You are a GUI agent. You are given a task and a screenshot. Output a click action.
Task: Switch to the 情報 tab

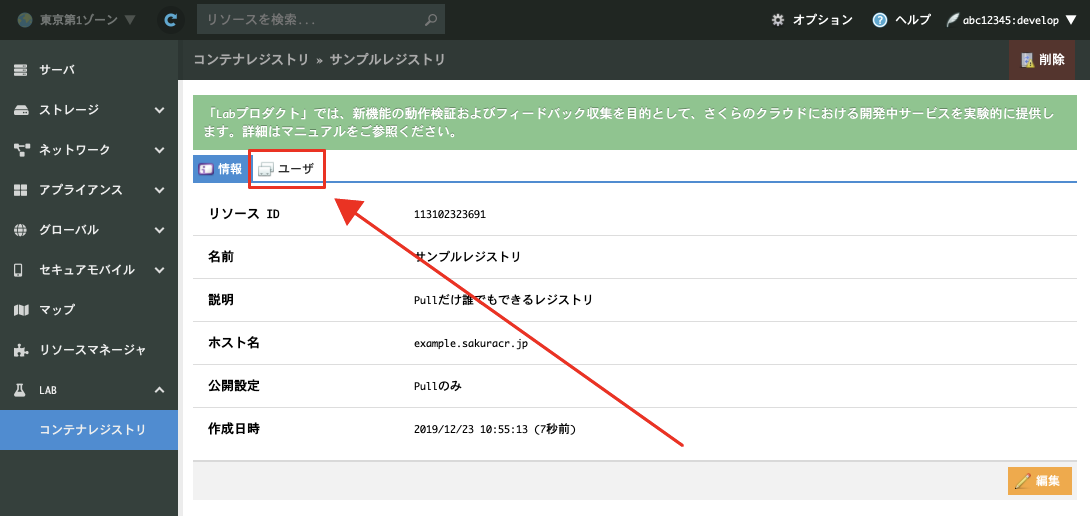click(x=221, y=168)
